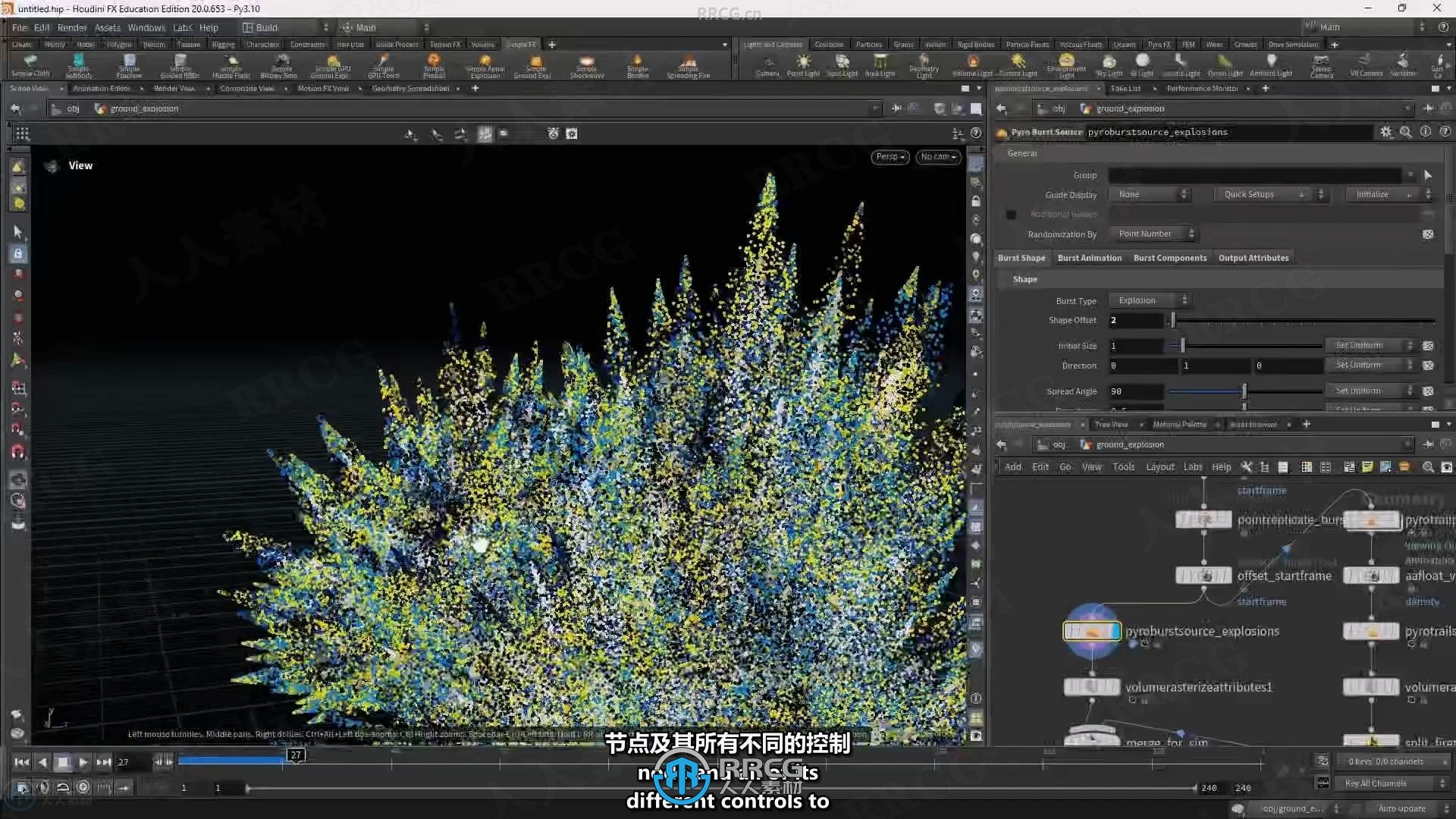Viewport: 1456px width, 819px height.
Task: Pick the Simple Bonfire shelf tool
Action: point(638,65)
